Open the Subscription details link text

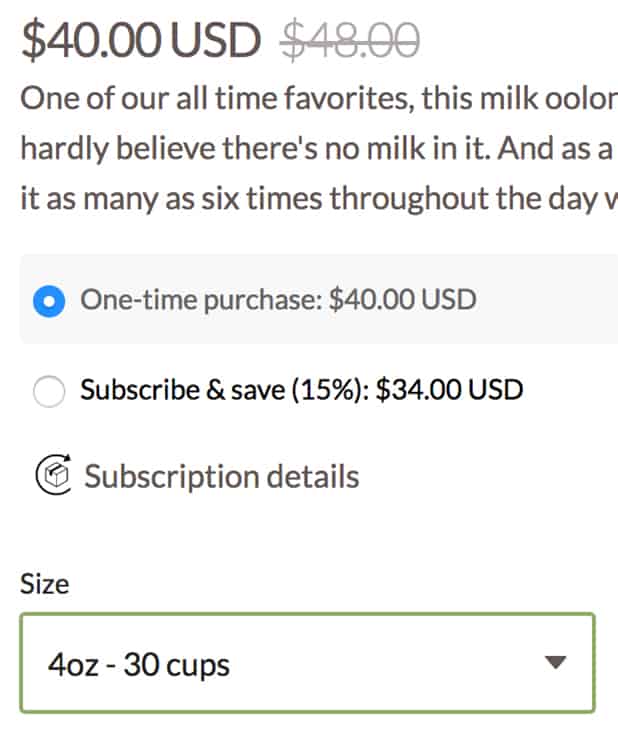pyautogui.click(x=221, y=476)
